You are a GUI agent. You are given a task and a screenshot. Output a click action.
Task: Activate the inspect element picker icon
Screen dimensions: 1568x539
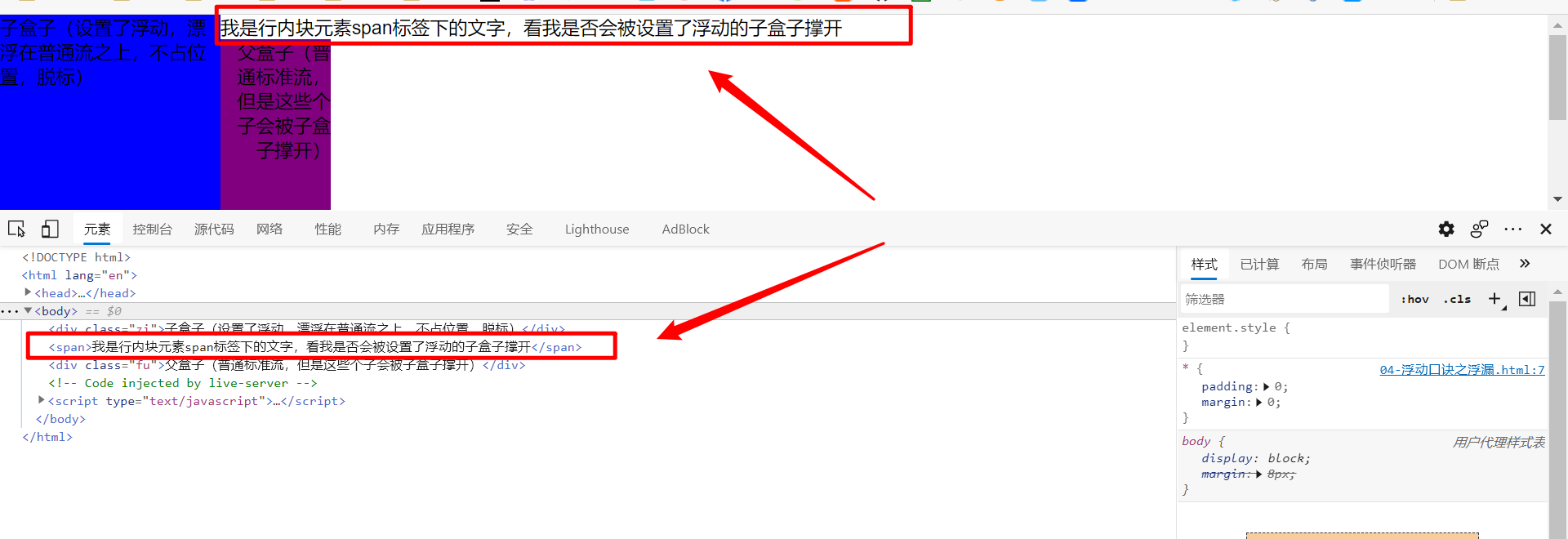[16, 229]
